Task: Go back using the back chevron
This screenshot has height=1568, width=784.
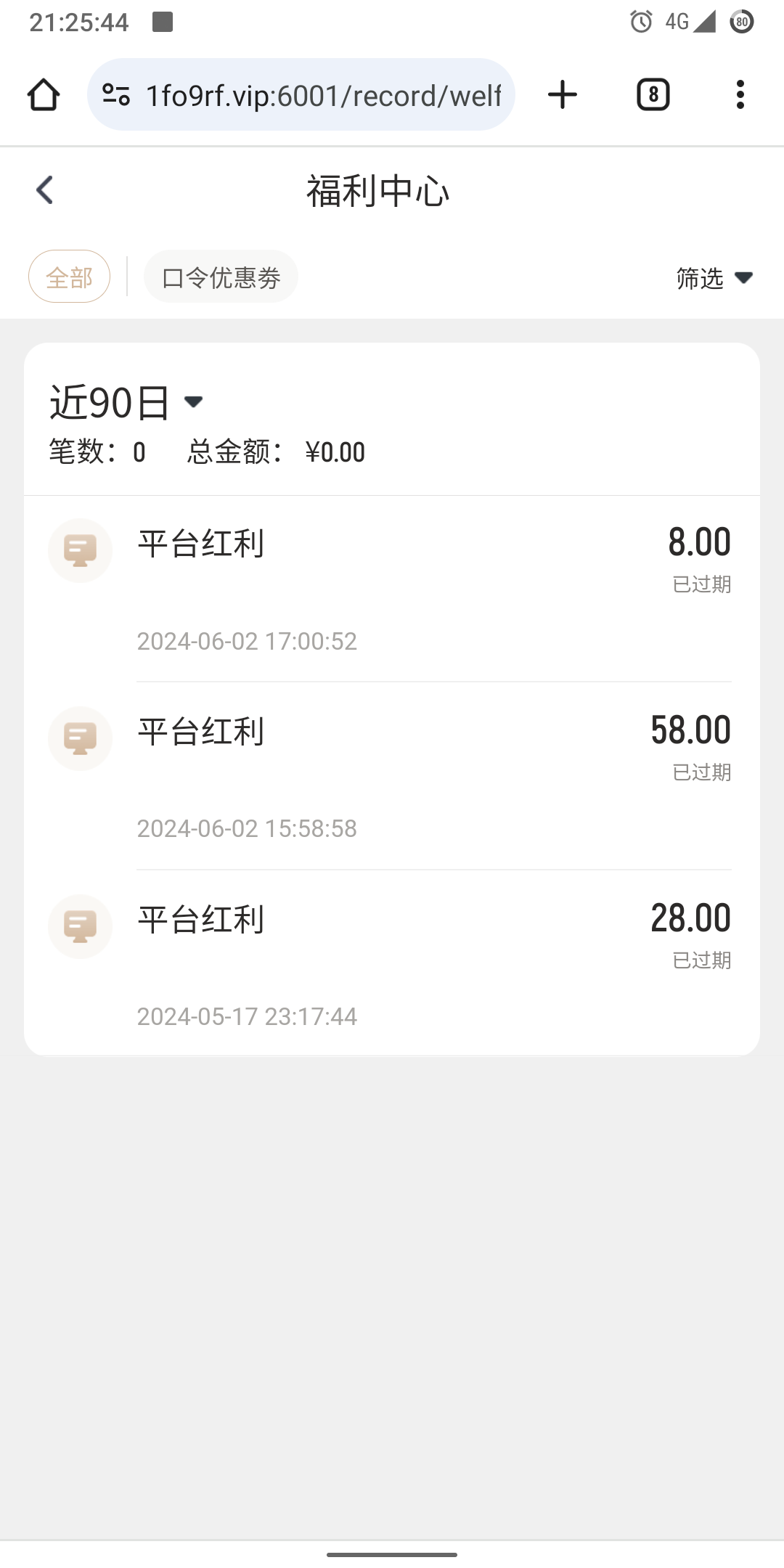Action: click(45, 191)
